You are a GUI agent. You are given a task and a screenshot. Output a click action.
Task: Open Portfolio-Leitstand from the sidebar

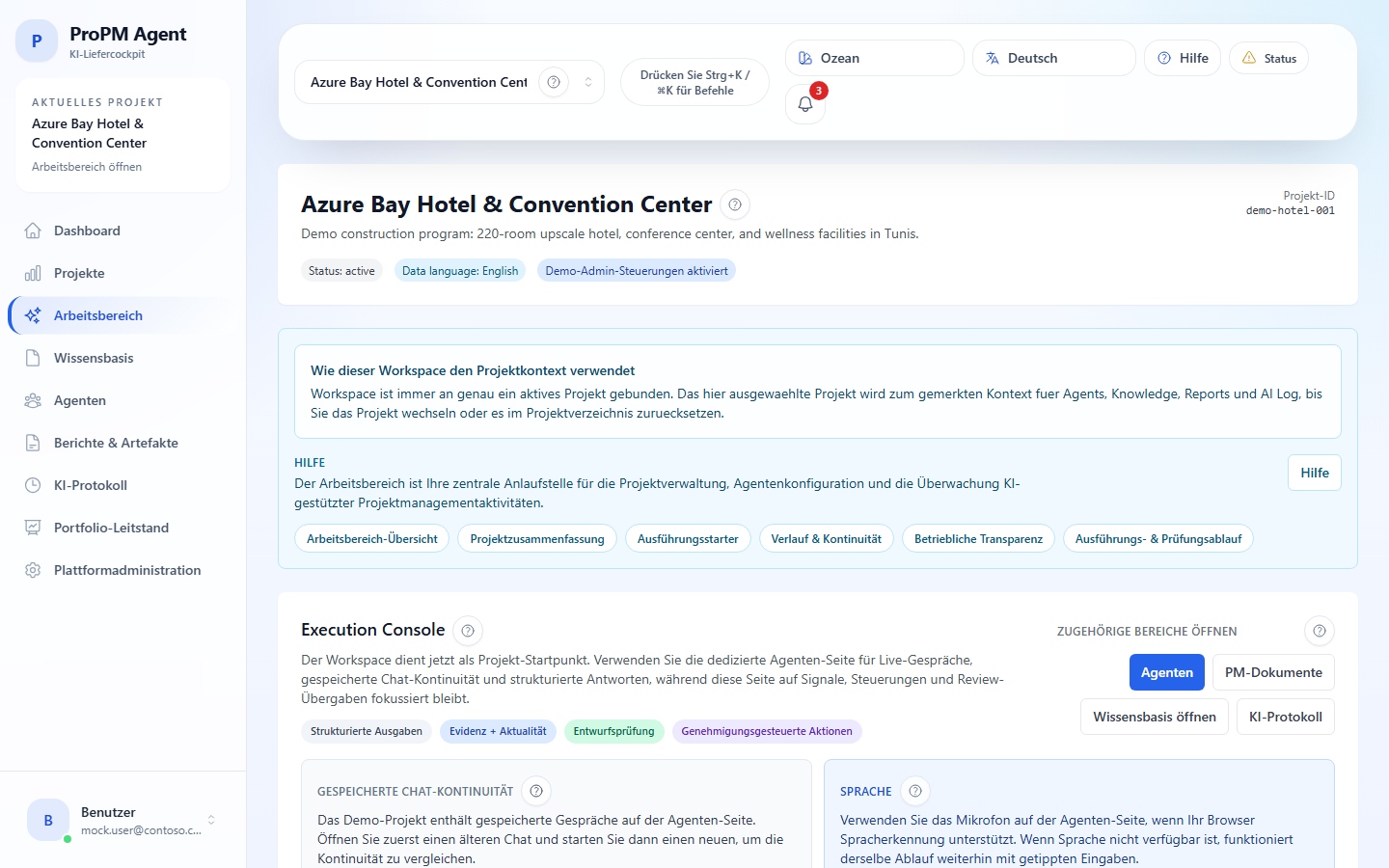[111, 528]
